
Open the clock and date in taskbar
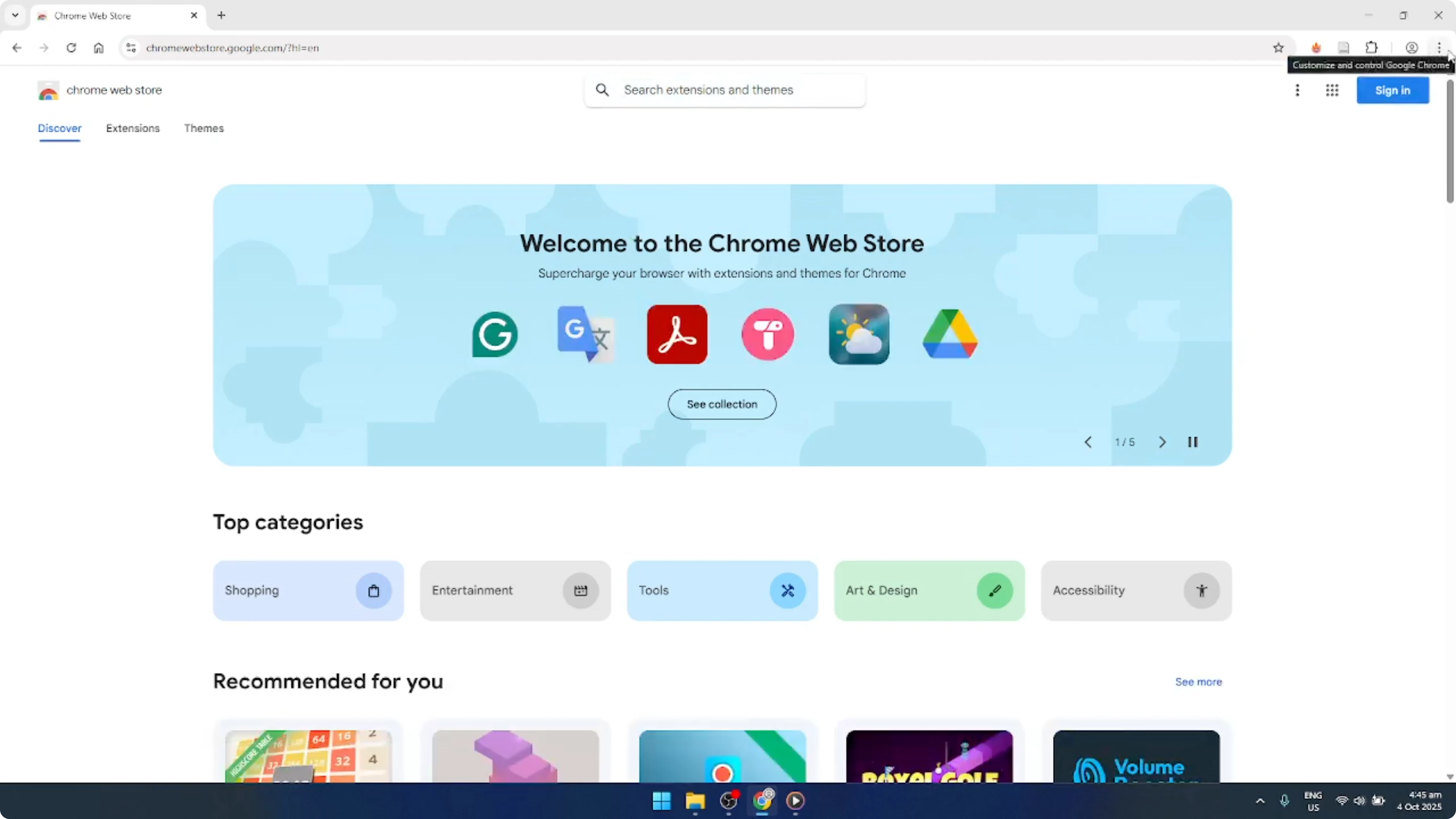click(x=1419, y=801)
